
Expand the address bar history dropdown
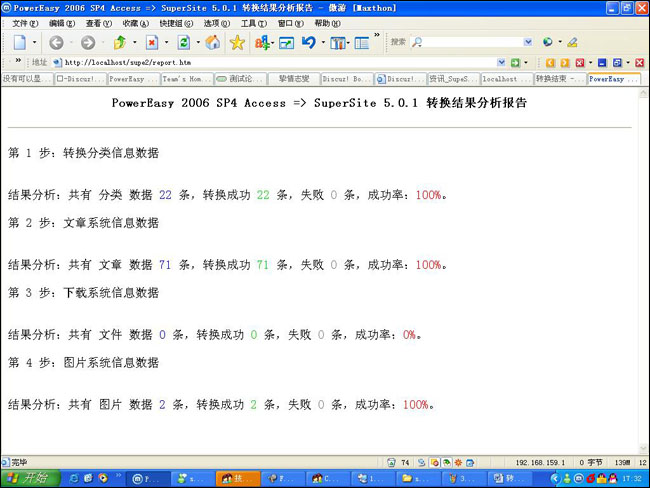[x=501, y=63]
